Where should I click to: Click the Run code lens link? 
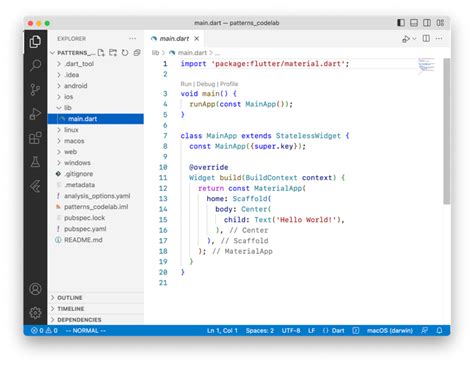pos(186,84)
